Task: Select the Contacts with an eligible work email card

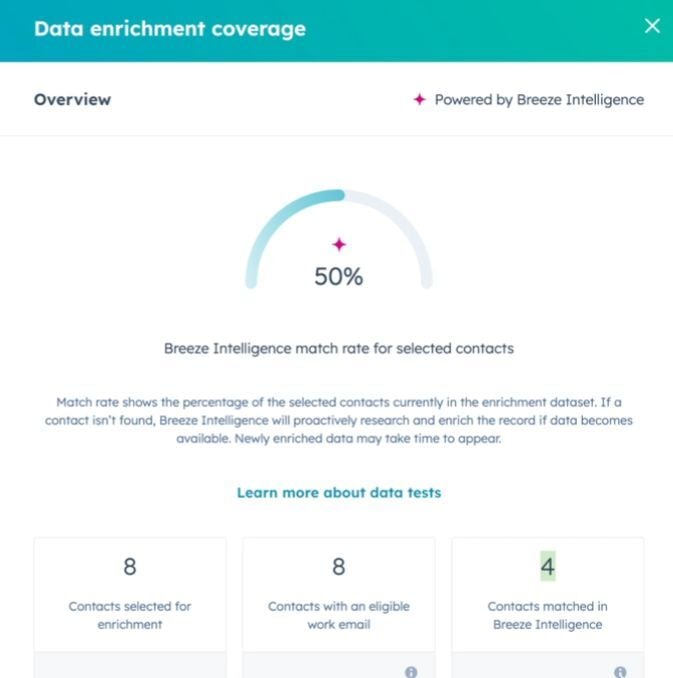Action: 339,595
